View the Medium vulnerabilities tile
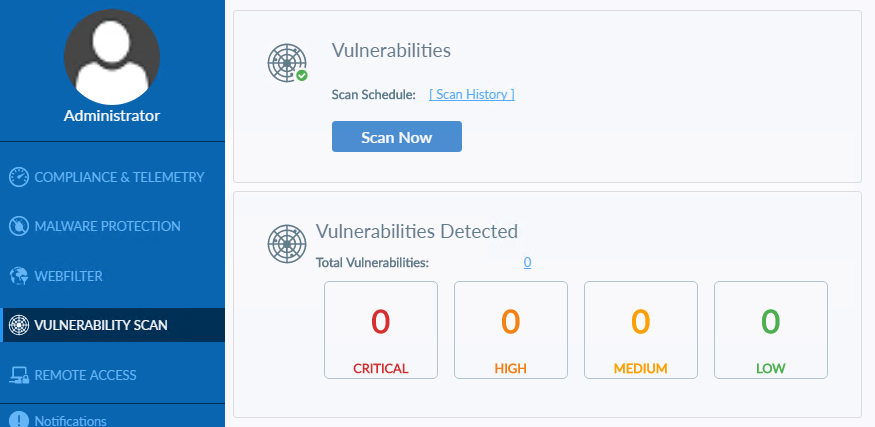The image size is (875, 427). point(641,330)
